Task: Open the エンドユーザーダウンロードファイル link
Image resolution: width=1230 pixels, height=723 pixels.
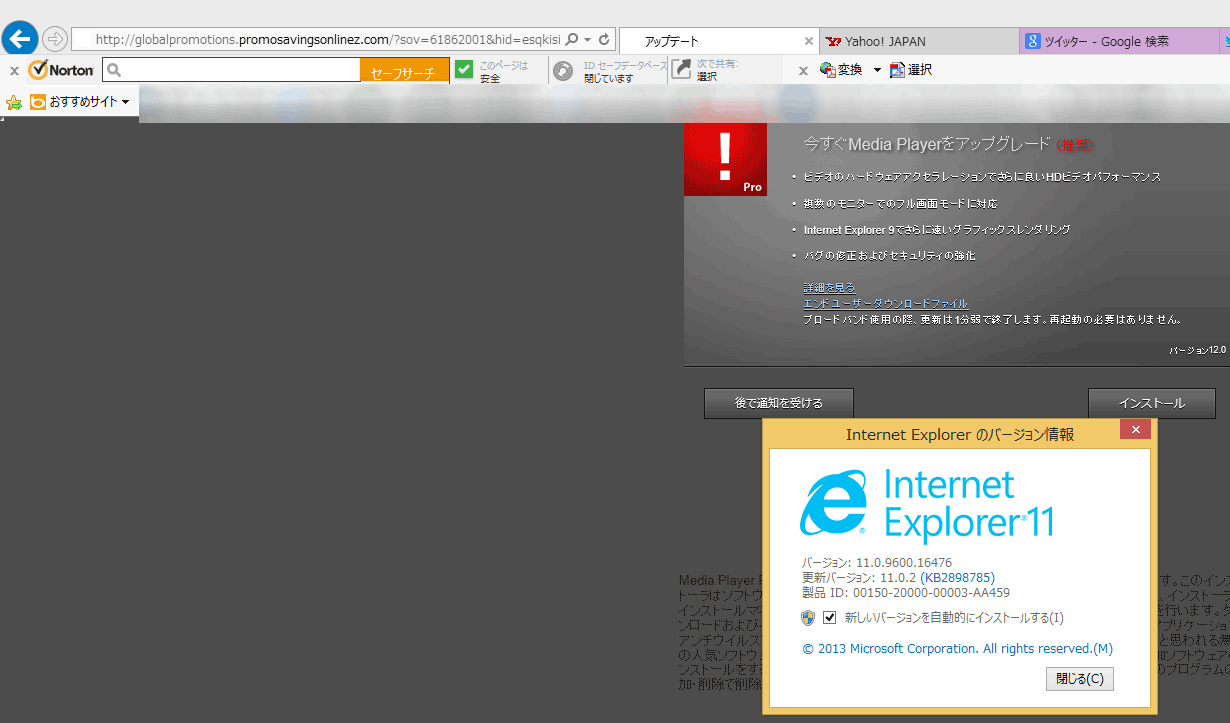Action: [885, 303]
